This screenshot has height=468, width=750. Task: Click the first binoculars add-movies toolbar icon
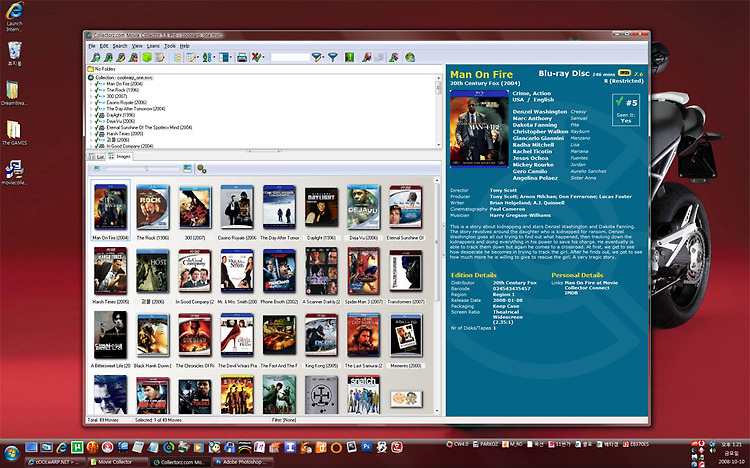click(x=96, y=57)
